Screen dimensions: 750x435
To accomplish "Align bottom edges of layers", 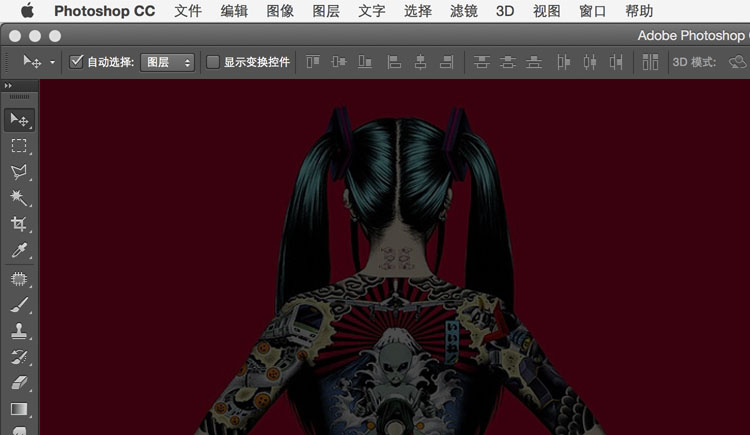I will [365, 62].
